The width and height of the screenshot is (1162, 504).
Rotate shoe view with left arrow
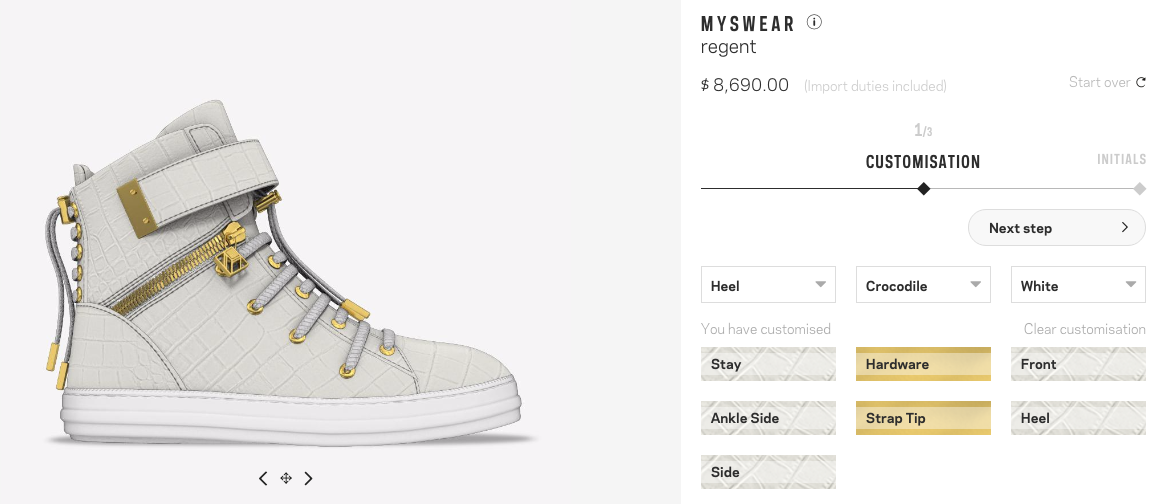263,479
